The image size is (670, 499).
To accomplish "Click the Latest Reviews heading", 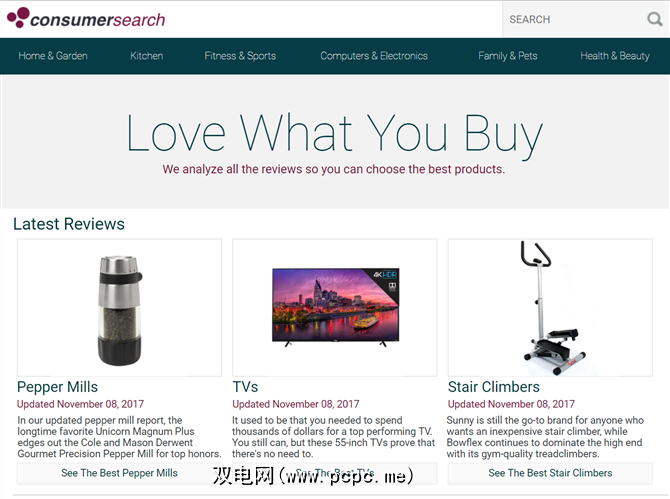I will (x=69, y=224).
